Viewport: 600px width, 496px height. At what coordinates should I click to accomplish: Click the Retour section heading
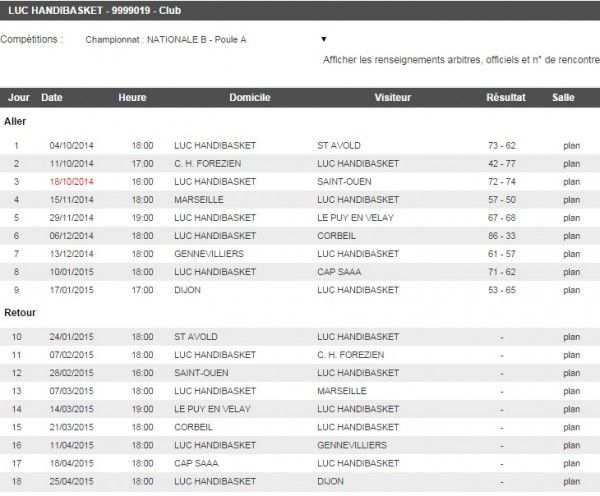(x=20, y=312)
